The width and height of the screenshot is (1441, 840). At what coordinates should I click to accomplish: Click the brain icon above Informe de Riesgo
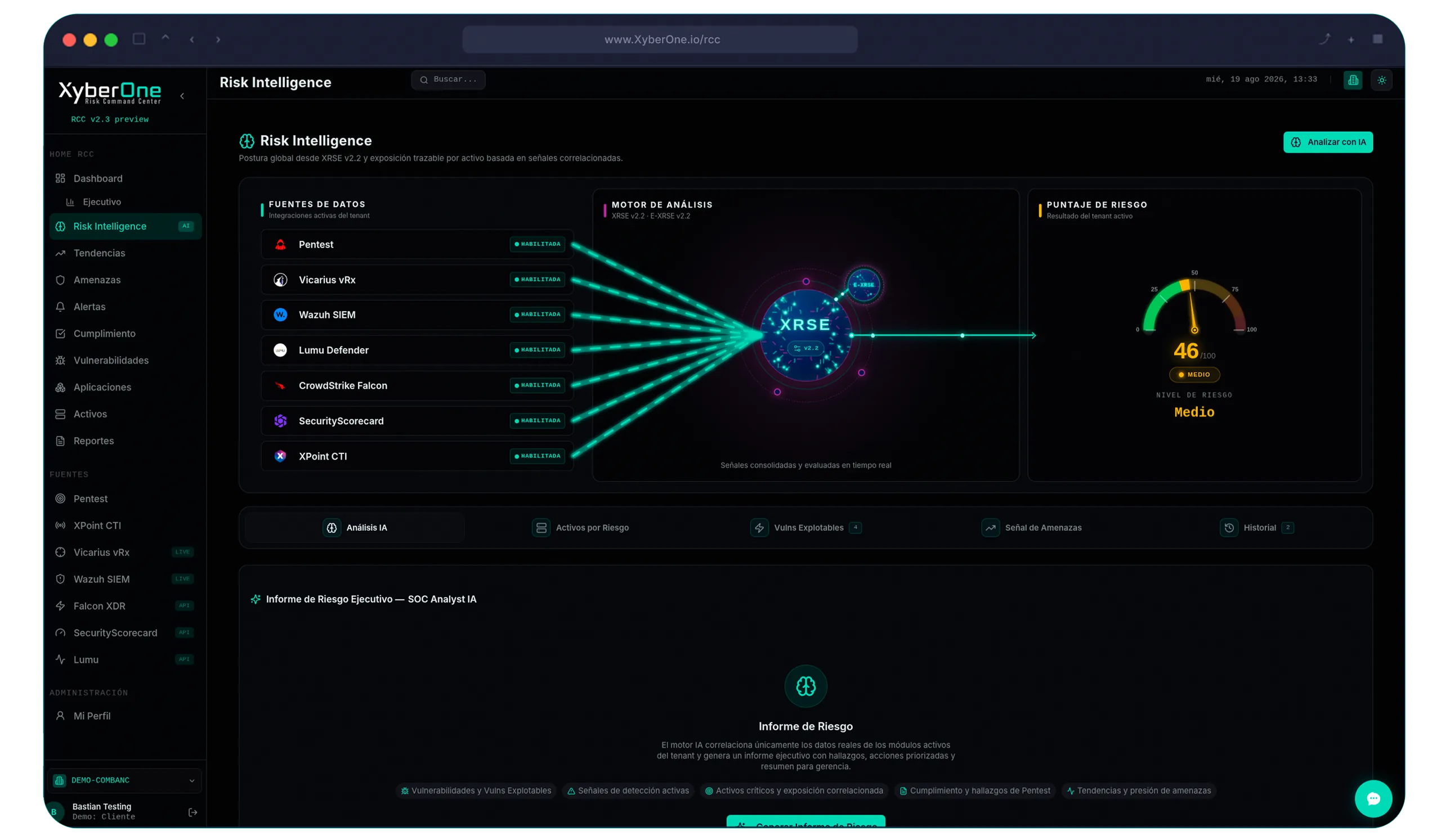pyautogui.click(x=805, y=686)
